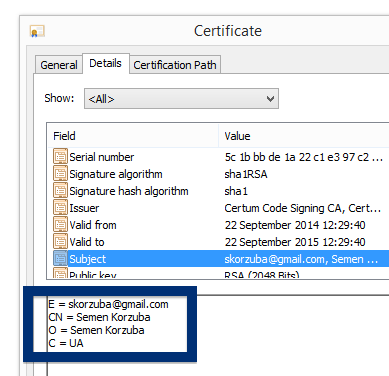Screen dimensions: 389x376
Task: Select the Subject row label
Action: point(87,259)
